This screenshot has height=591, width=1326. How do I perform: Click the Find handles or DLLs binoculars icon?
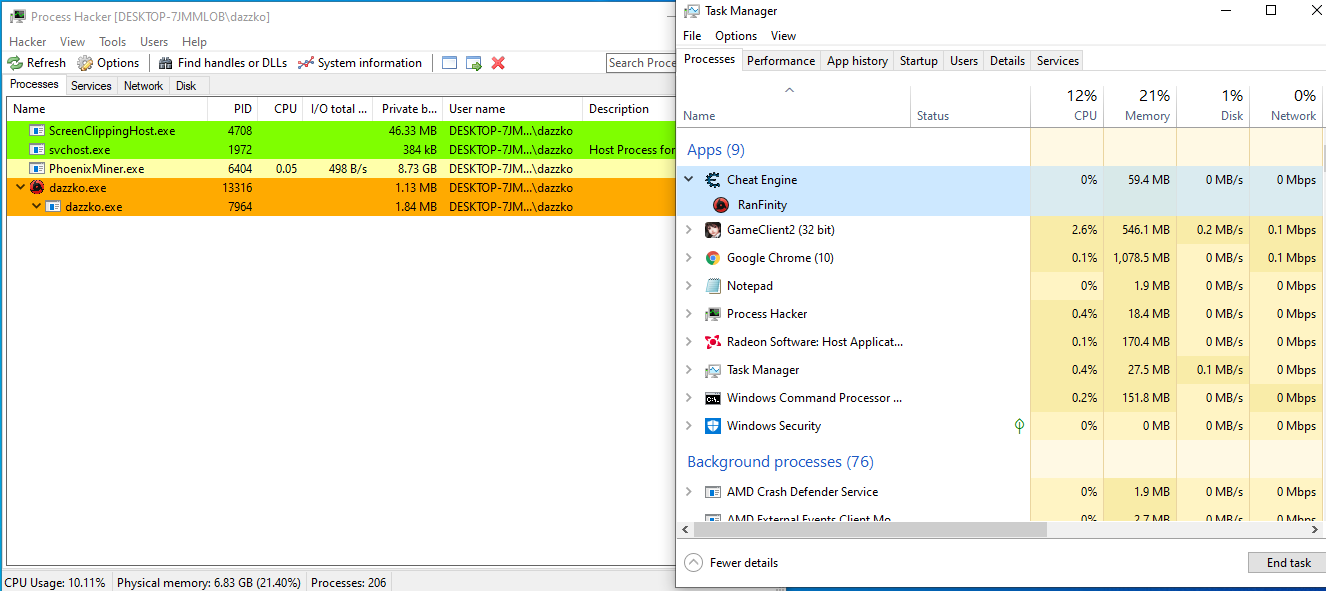166,63
